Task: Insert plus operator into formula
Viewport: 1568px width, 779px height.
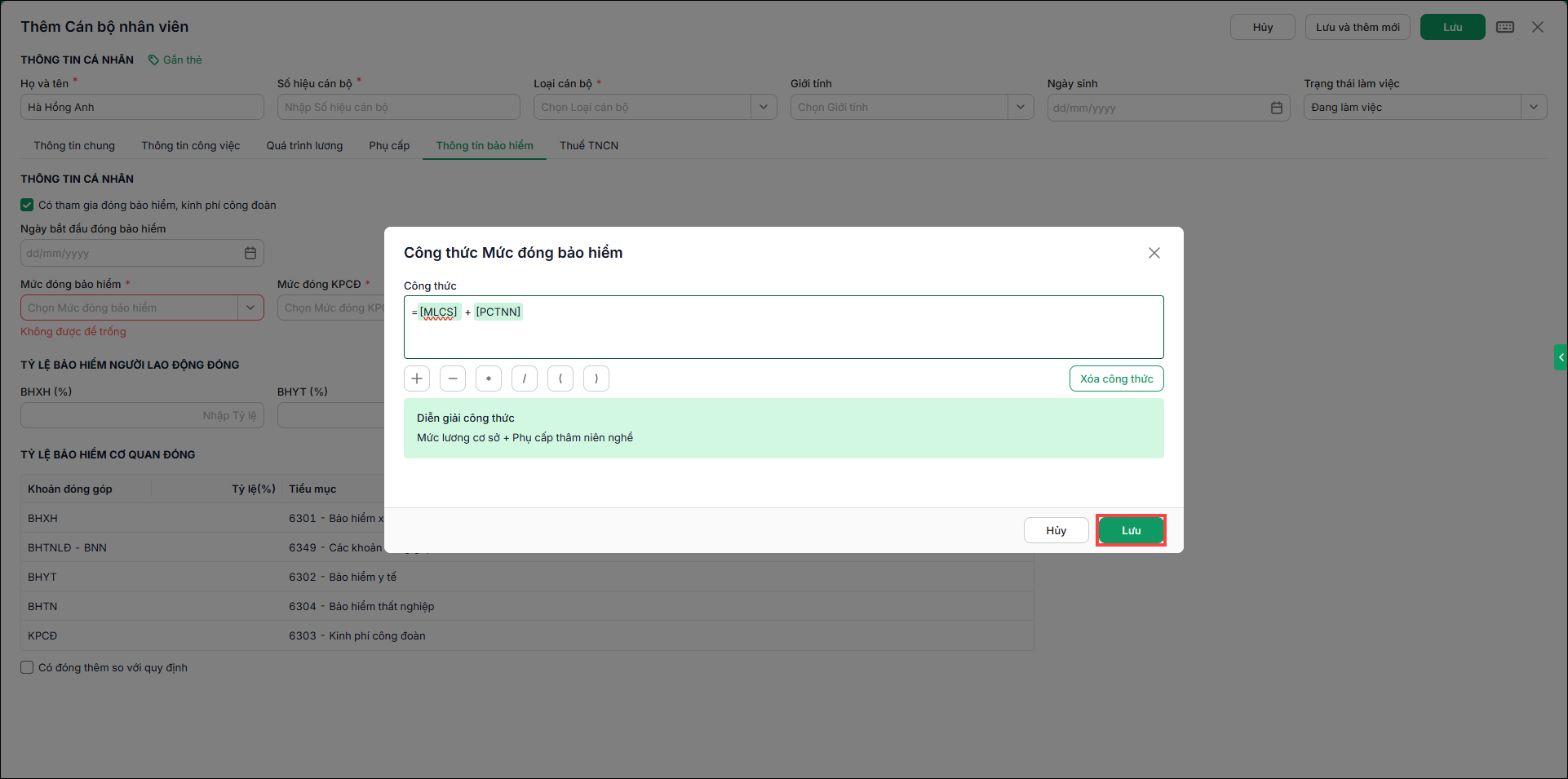Action: pos(417,378)
